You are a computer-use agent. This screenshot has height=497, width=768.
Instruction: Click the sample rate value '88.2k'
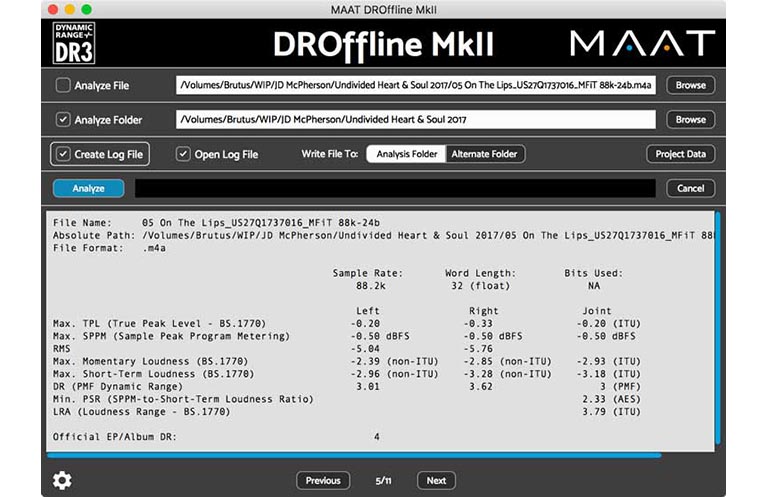point(371,286)
